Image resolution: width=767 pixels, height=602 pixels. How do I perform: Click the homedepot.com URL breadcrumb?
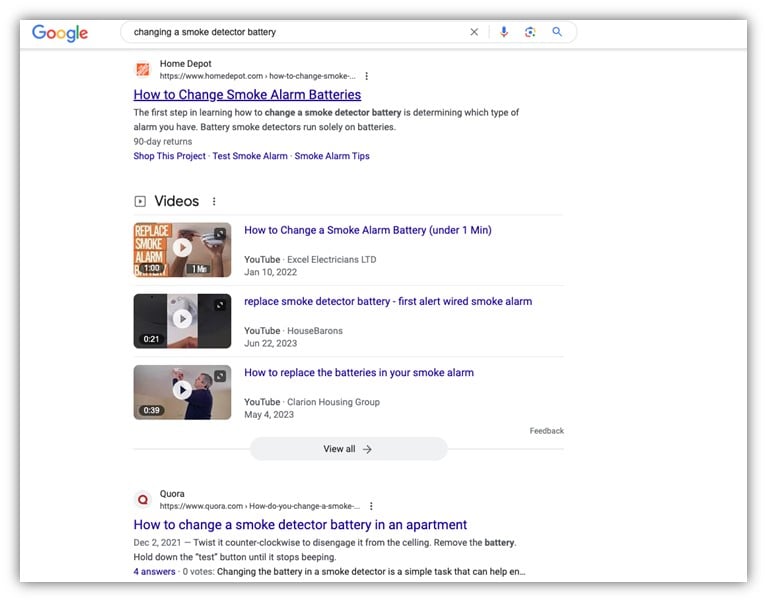tap(257, 76)
